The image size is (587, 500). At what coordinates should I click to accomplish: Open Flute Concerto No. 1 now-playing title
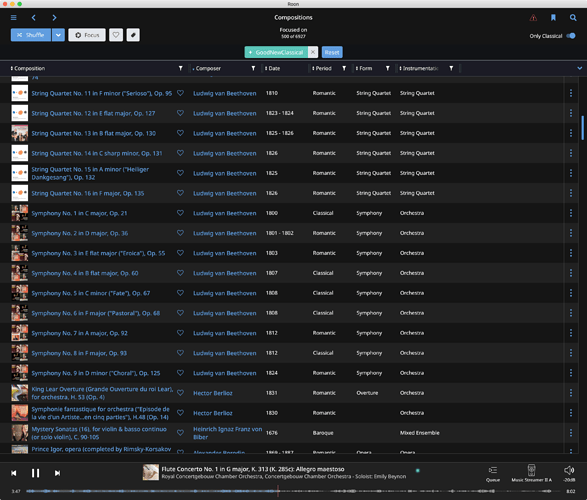(x=253, y=469)
